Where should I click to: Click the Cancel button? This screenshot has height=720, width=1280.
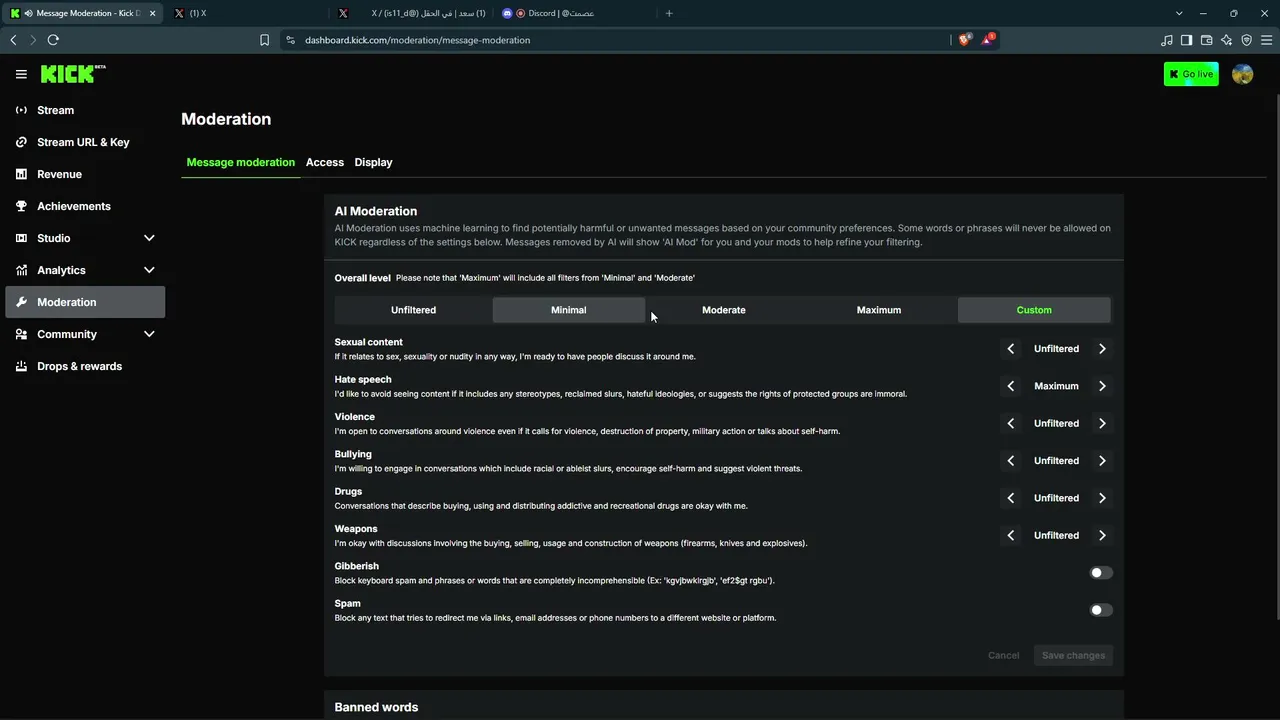1003,656
